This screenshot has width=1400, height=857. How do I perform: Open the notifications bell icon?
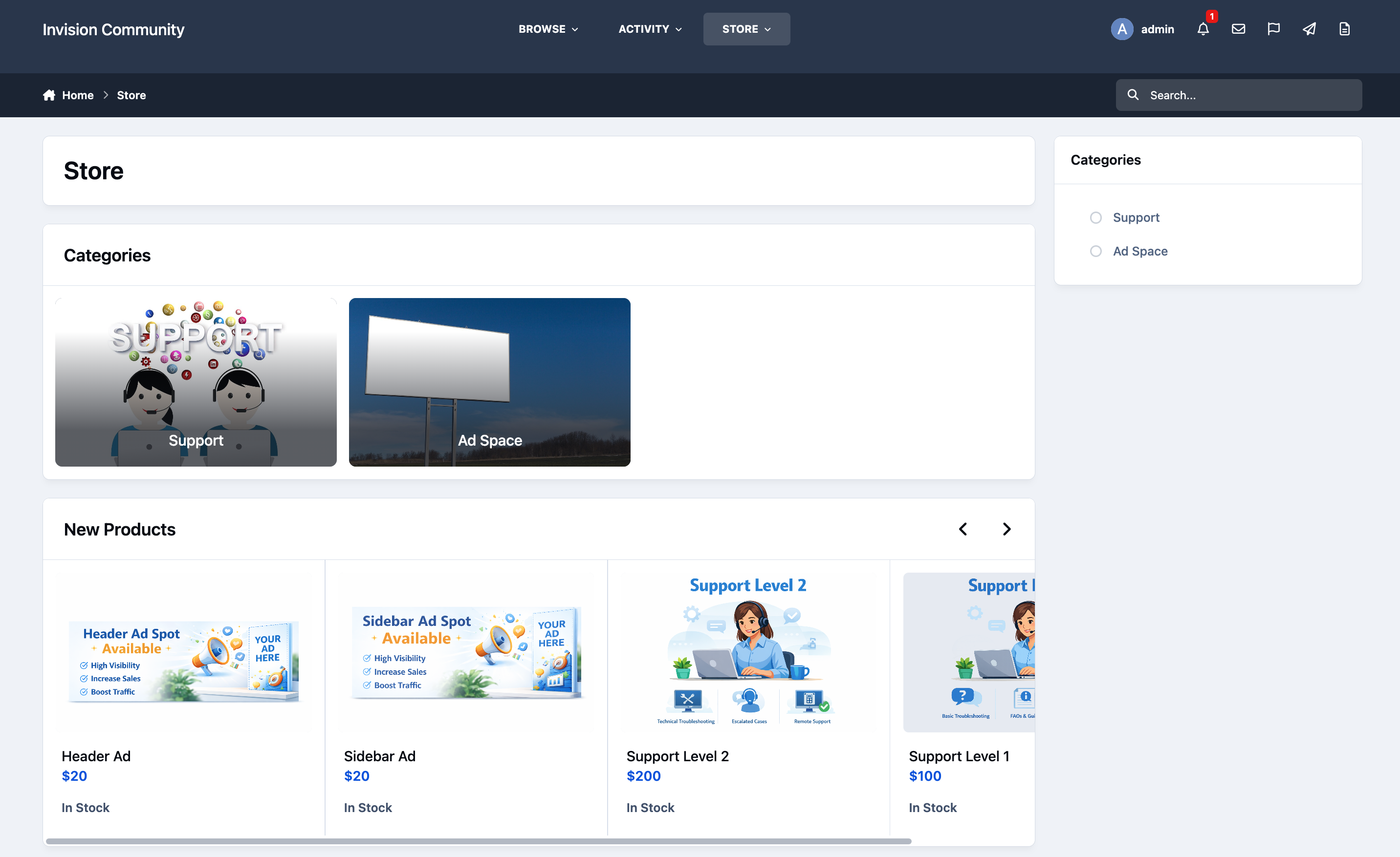1203,29
